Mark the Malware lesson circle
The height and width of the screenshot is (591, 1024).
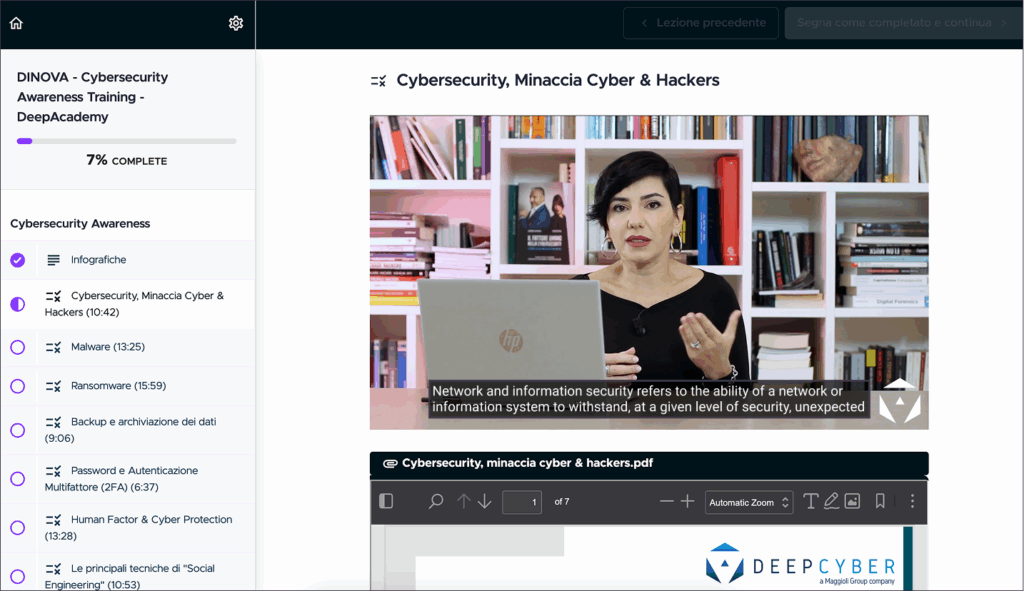coord(17,347)
